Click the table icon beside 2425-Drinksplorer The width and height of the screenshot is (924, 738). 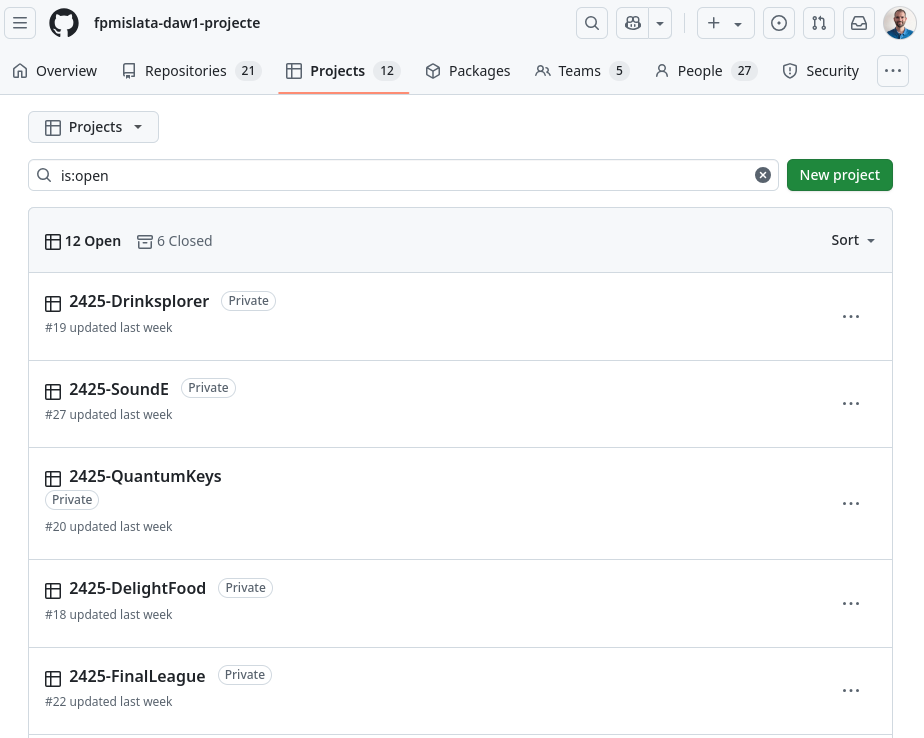point(53,304)
